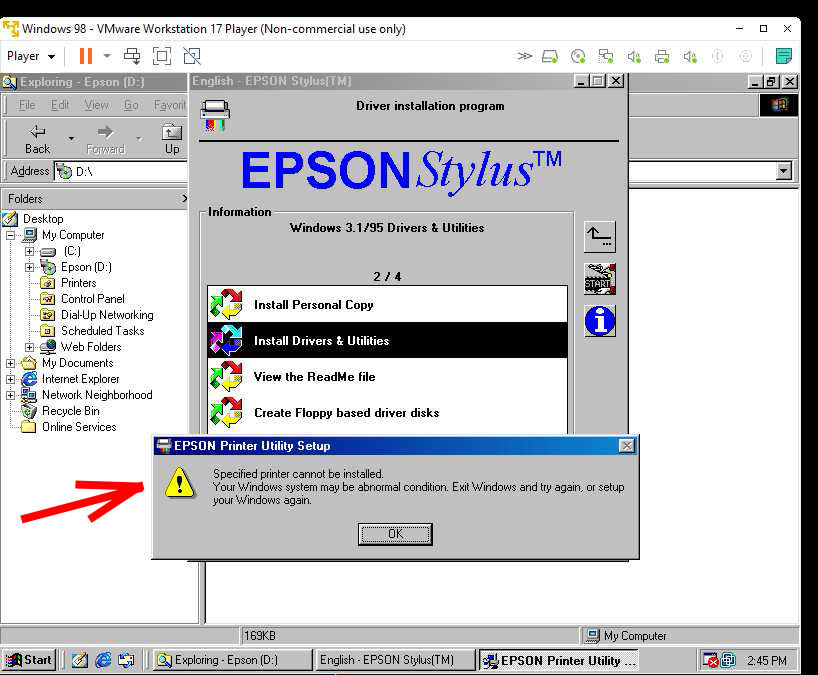
Task: Open the dropdown arrow beside the pause button
Action: (107, 56)
